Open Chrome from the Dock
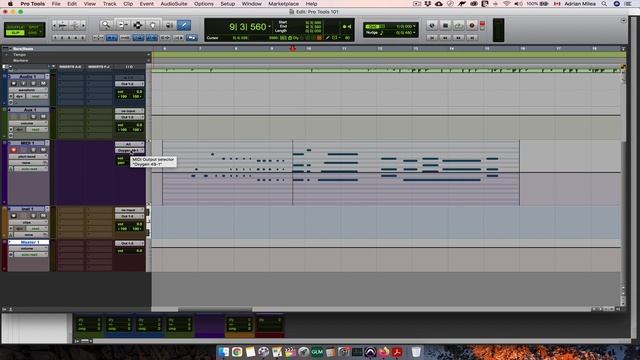The image size is (640, 360). (237, 352)
